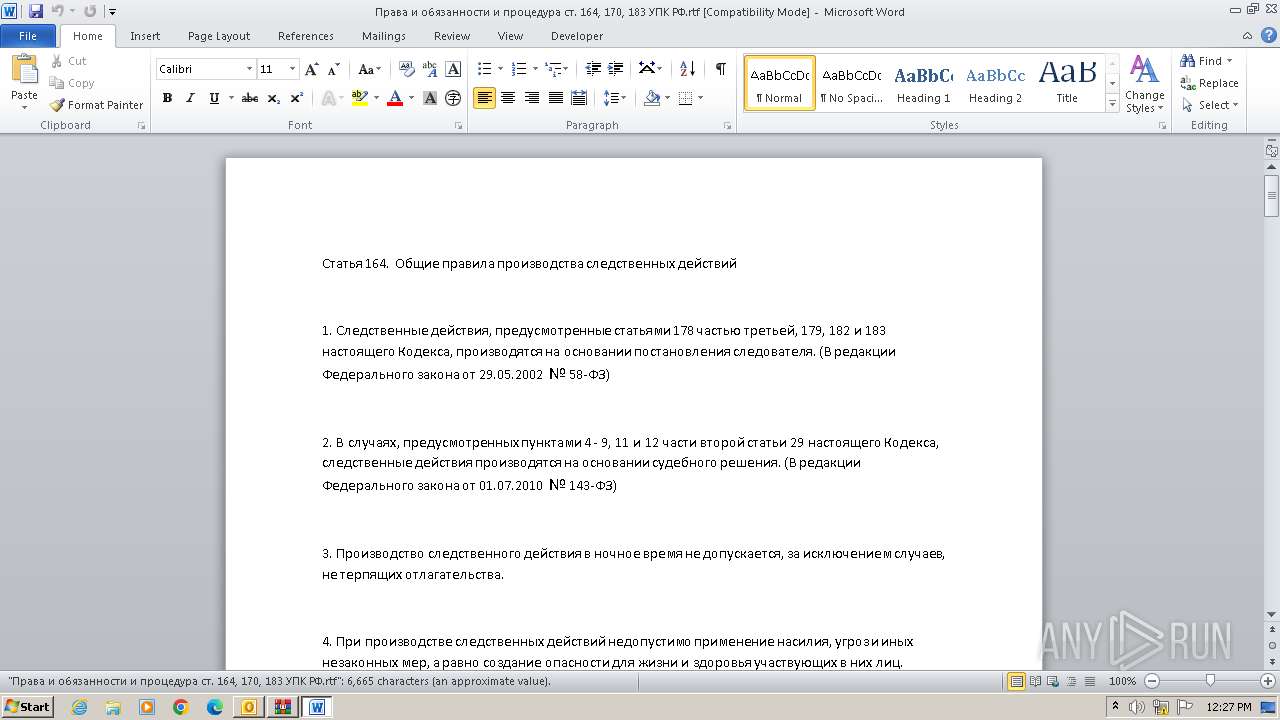
Task: Click the Enclose Characters icon
Action: pyautogui.click(x=453, y=98)
